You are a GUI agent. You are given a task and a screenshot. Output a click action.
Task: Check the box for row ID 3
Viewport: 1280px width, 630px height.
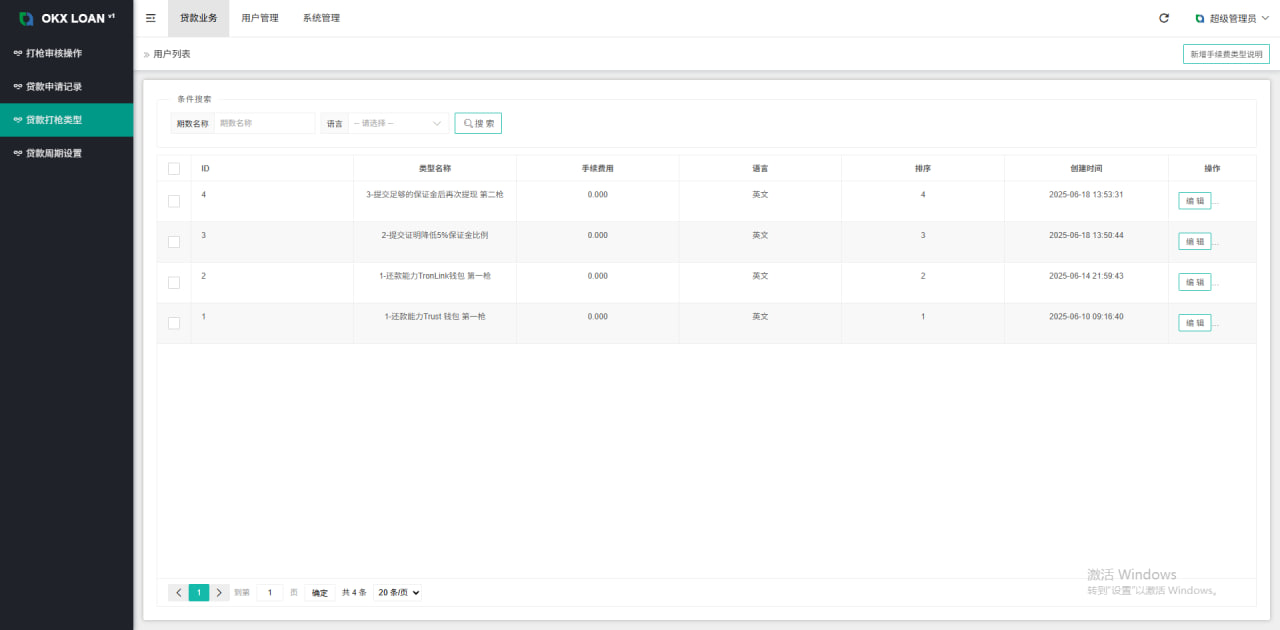tap(174, 242)
